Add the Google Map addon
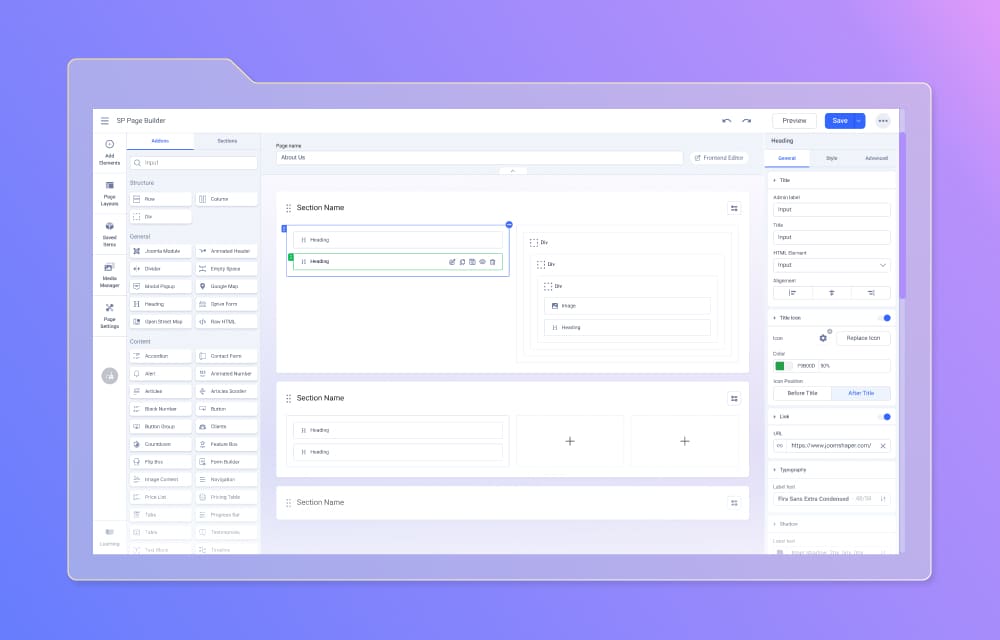This screenshot has width=1000, height=640. tap(226, 286)
